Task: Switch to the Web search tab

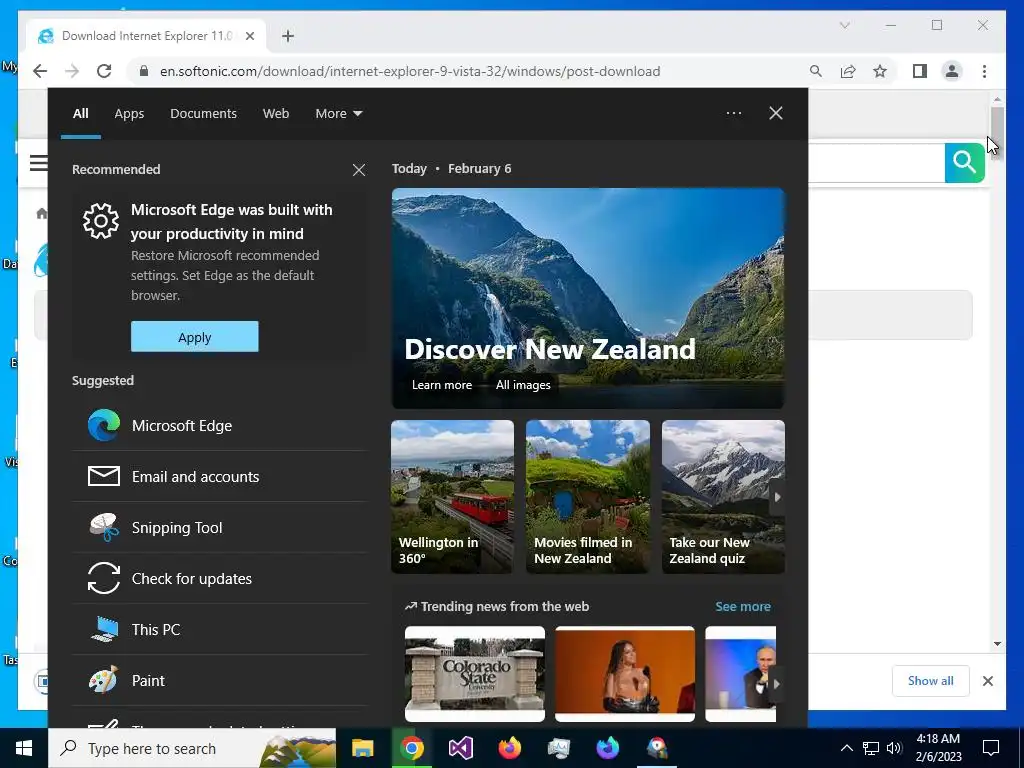Action: point(276,114)
